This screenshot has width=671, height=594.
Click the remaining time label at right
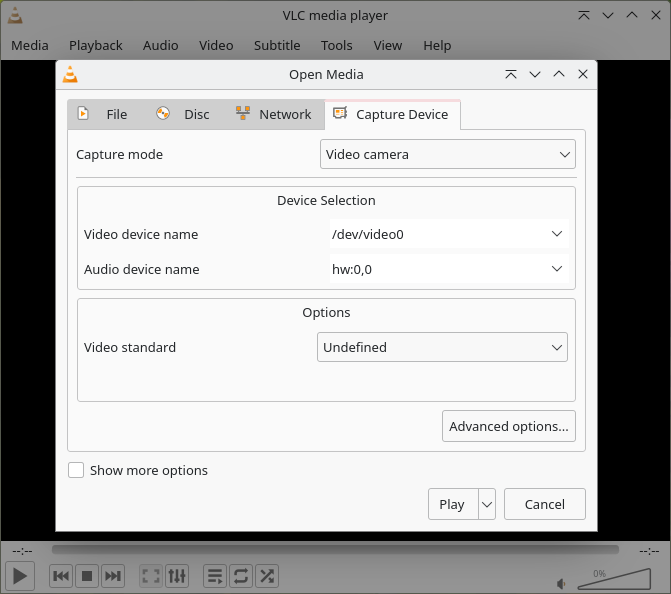(649, 551)
